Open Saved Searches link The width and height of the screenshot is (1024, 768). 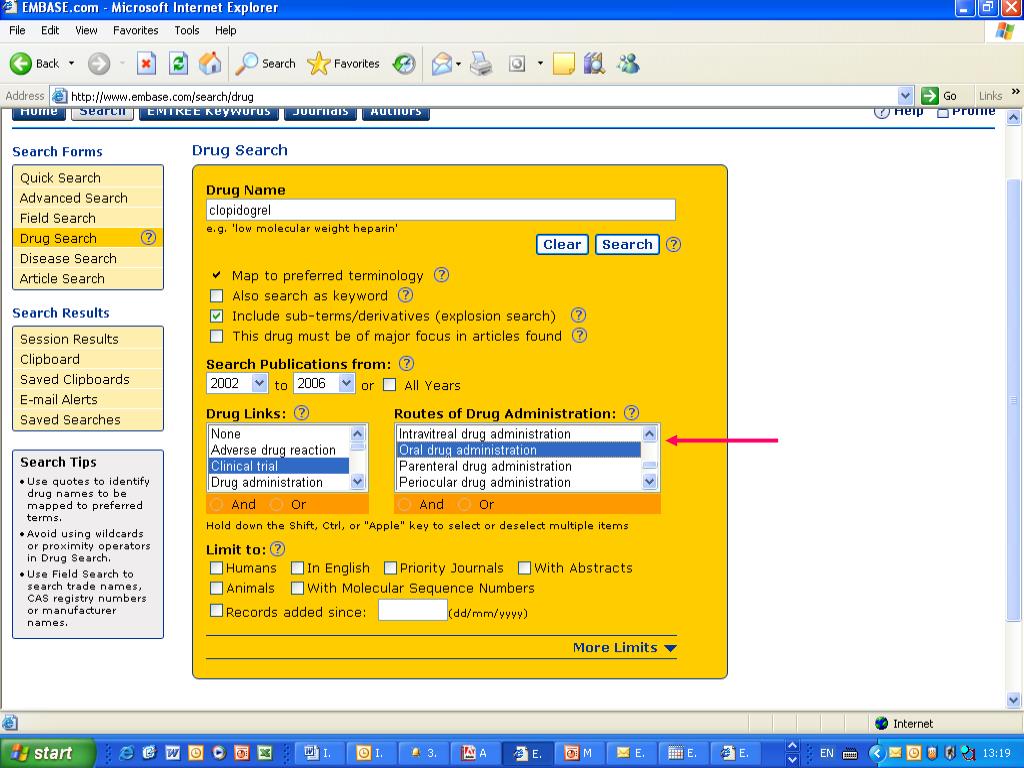pos(88,419)
